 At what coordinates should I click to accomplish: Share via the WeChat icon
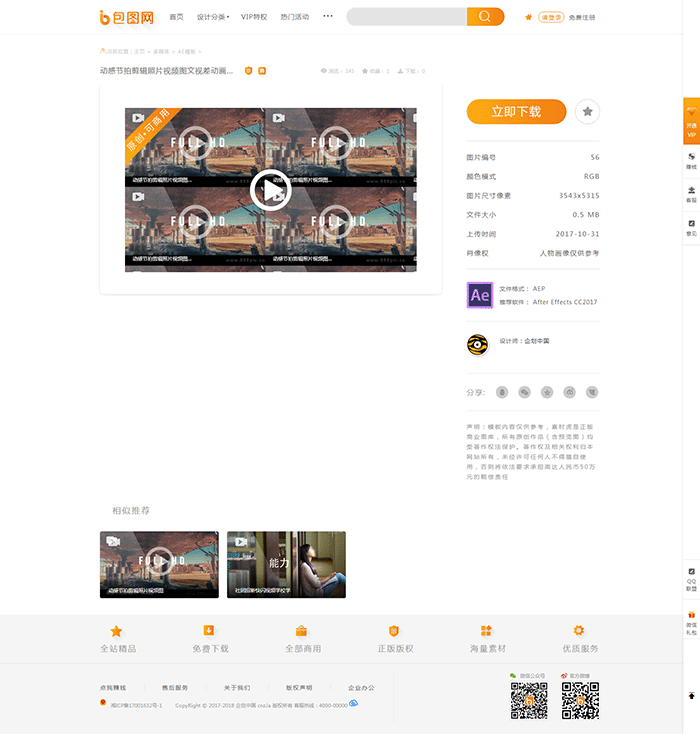pyautogui.click(x=524, y=392)
